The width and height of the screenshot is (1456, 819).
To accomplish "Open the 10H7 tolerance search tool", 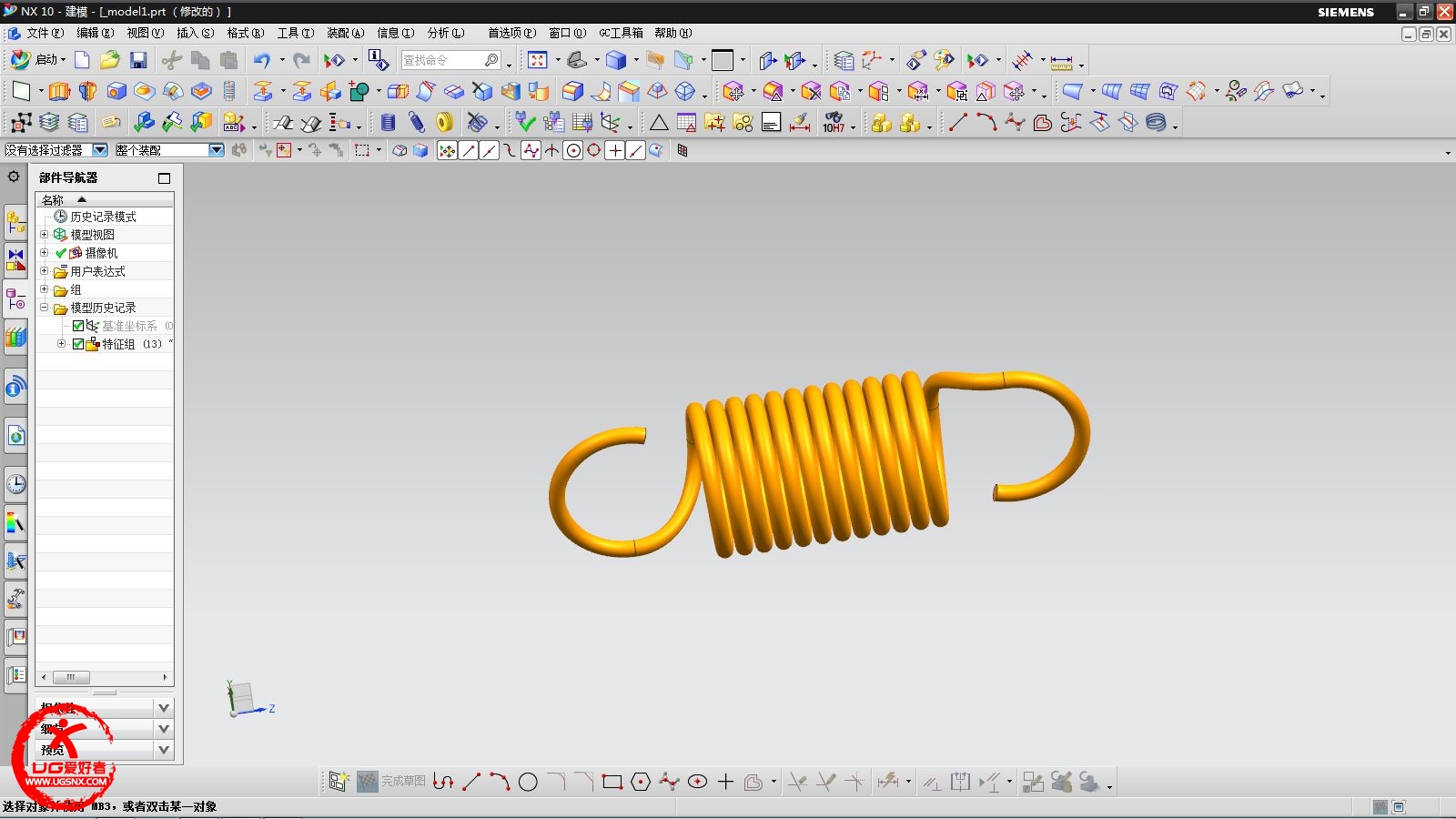I will [x=834, y=123].
